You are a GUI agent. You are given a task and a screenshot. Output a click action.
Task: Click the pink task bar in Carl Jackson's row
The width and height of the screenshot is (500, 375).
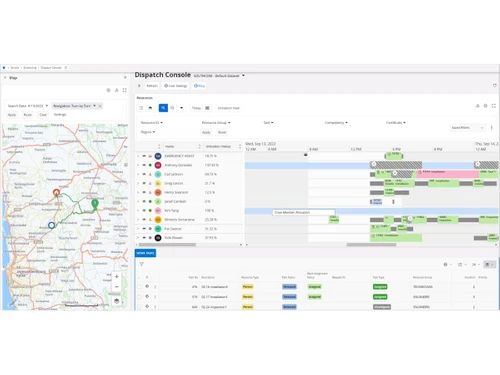pos(447,173)
